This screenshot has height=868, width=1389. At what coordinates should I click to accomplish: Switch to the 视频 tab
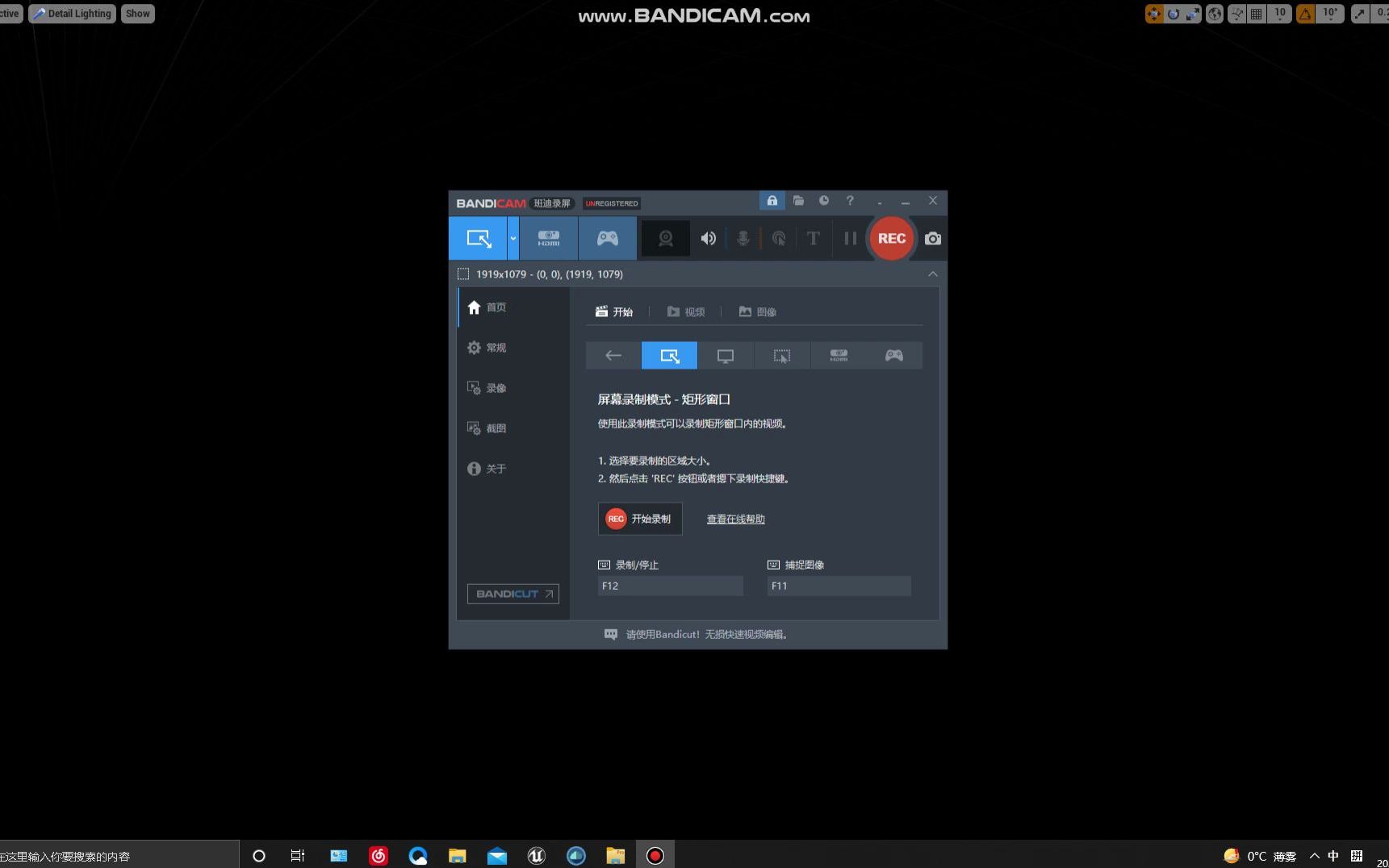[x=686, y=311]
